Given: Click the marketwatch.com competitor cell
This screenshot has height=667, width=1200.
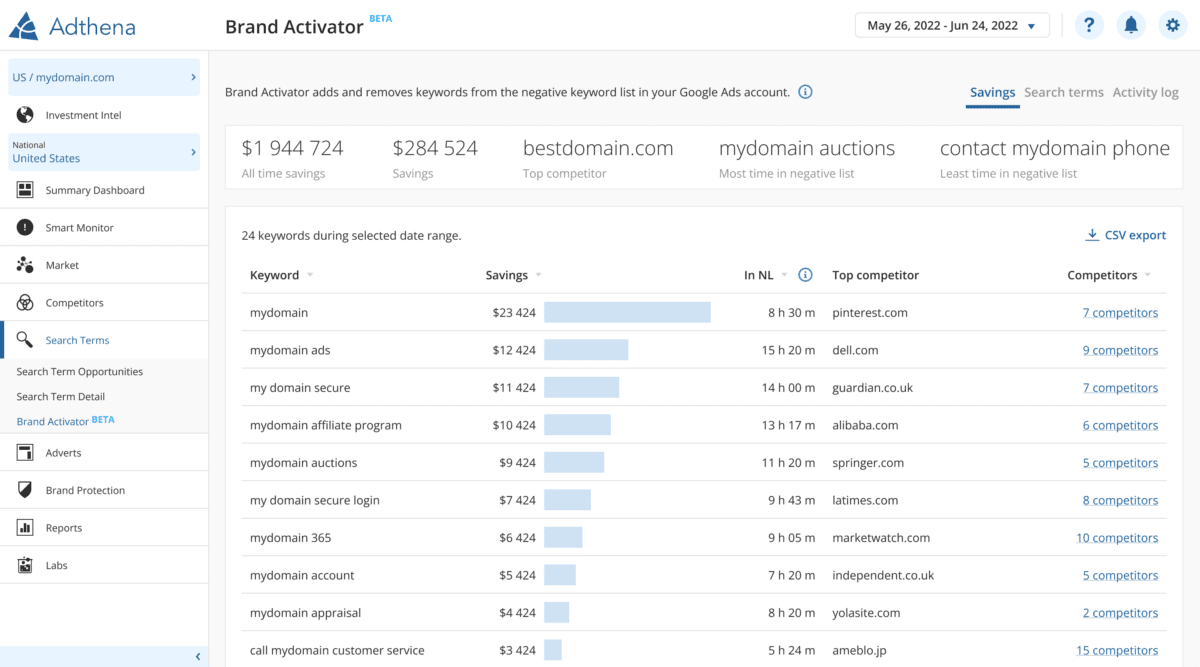Looking at the screenshot, I should click(x=881, y=538).
